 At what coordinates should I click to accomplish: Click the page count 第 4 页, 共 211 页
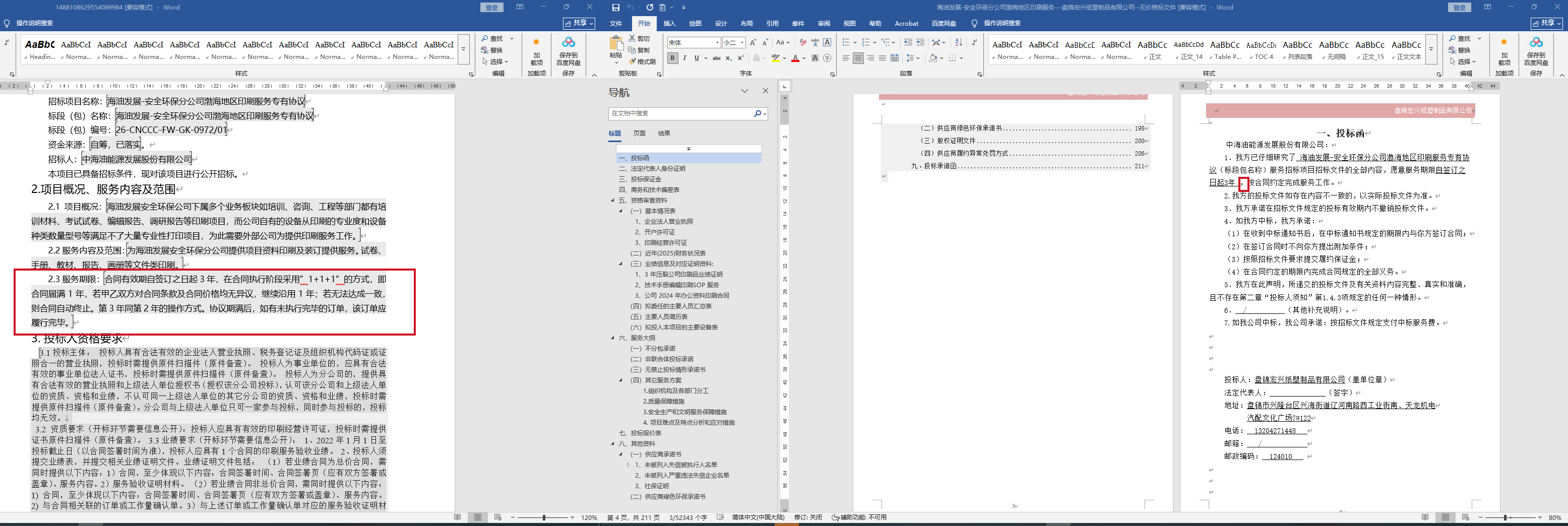click(634, 517)
